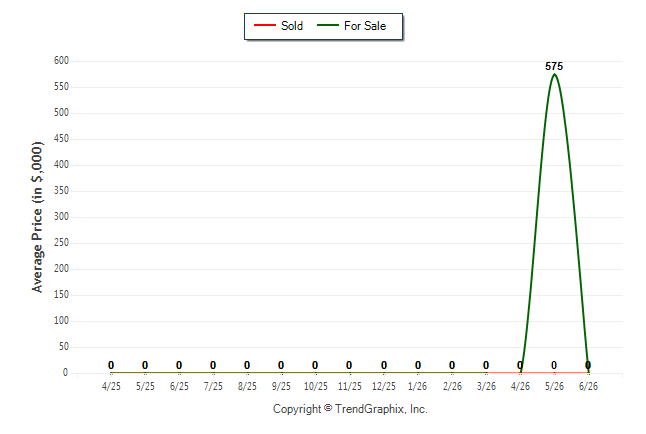The image size is (646, 434).
Task: Select the 10/25 x-axis label
Action: click(x=316, y=386)
